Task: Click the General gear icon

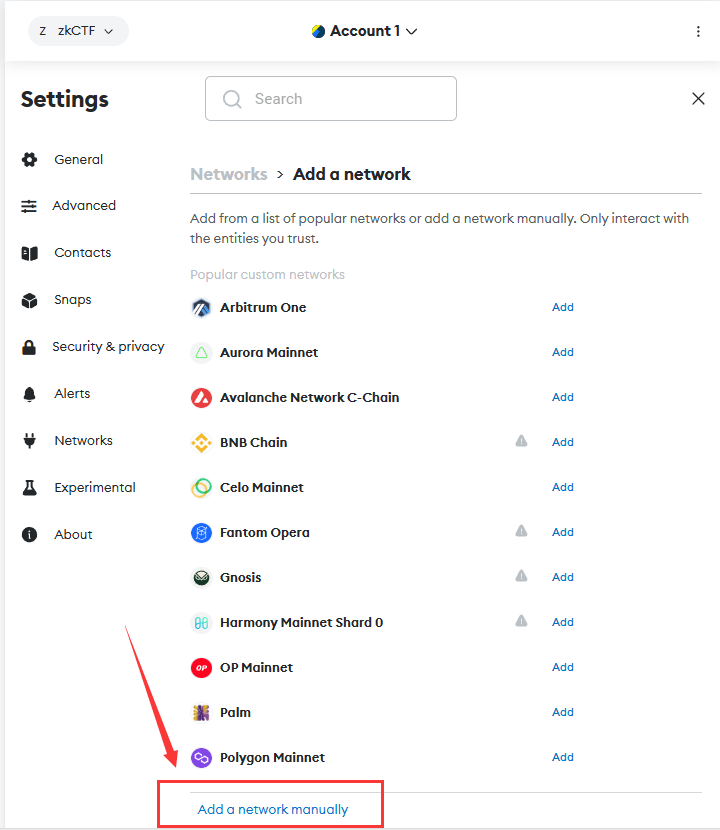Action: (x=30, y=159)
